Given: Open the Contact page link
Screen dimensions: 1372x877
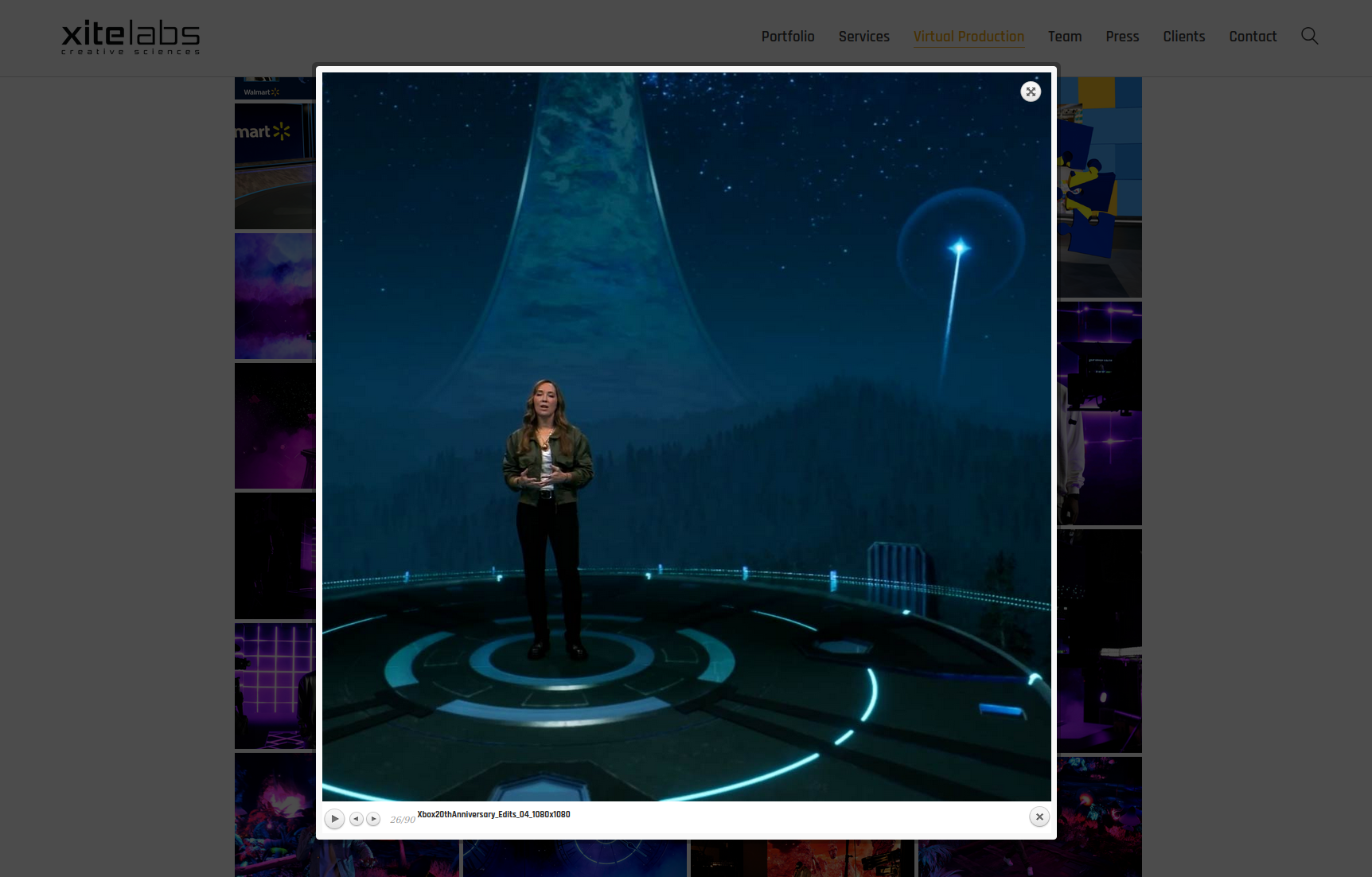Looking at the screenshot, I should point(1253,37).
